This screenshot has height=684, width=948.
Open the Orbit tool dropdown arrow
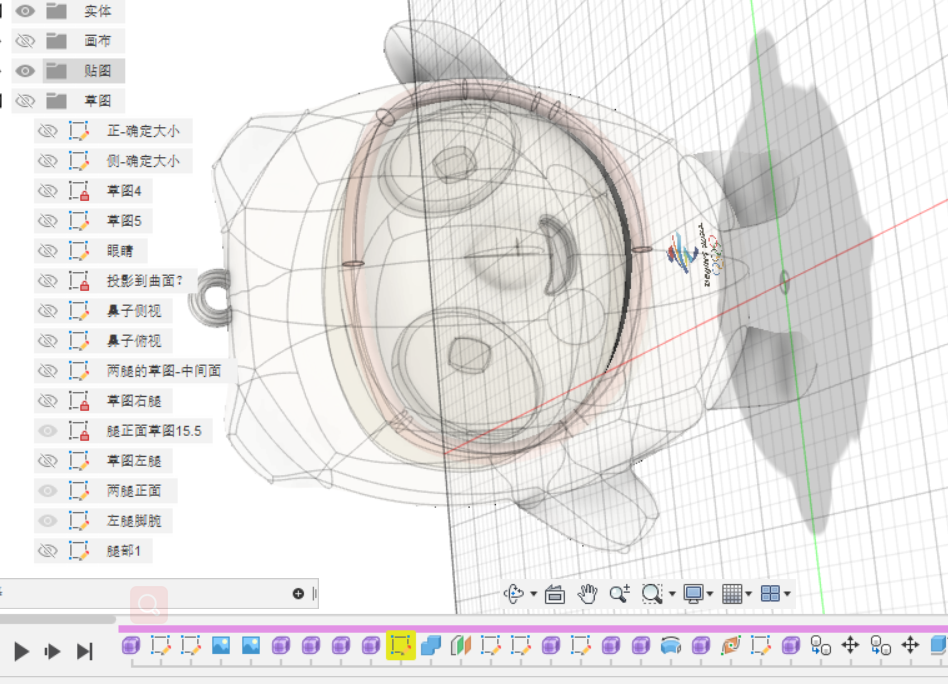click(532, 595)
